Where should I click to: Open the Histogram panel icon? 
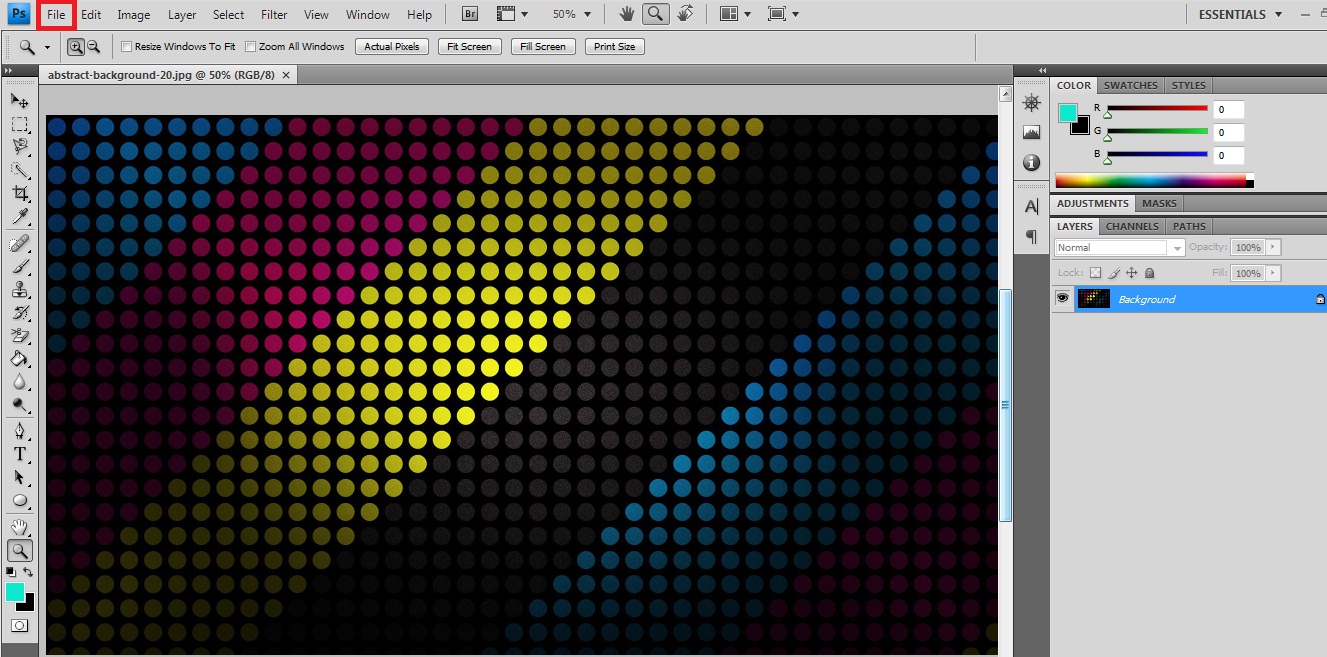click(1032, 132)
